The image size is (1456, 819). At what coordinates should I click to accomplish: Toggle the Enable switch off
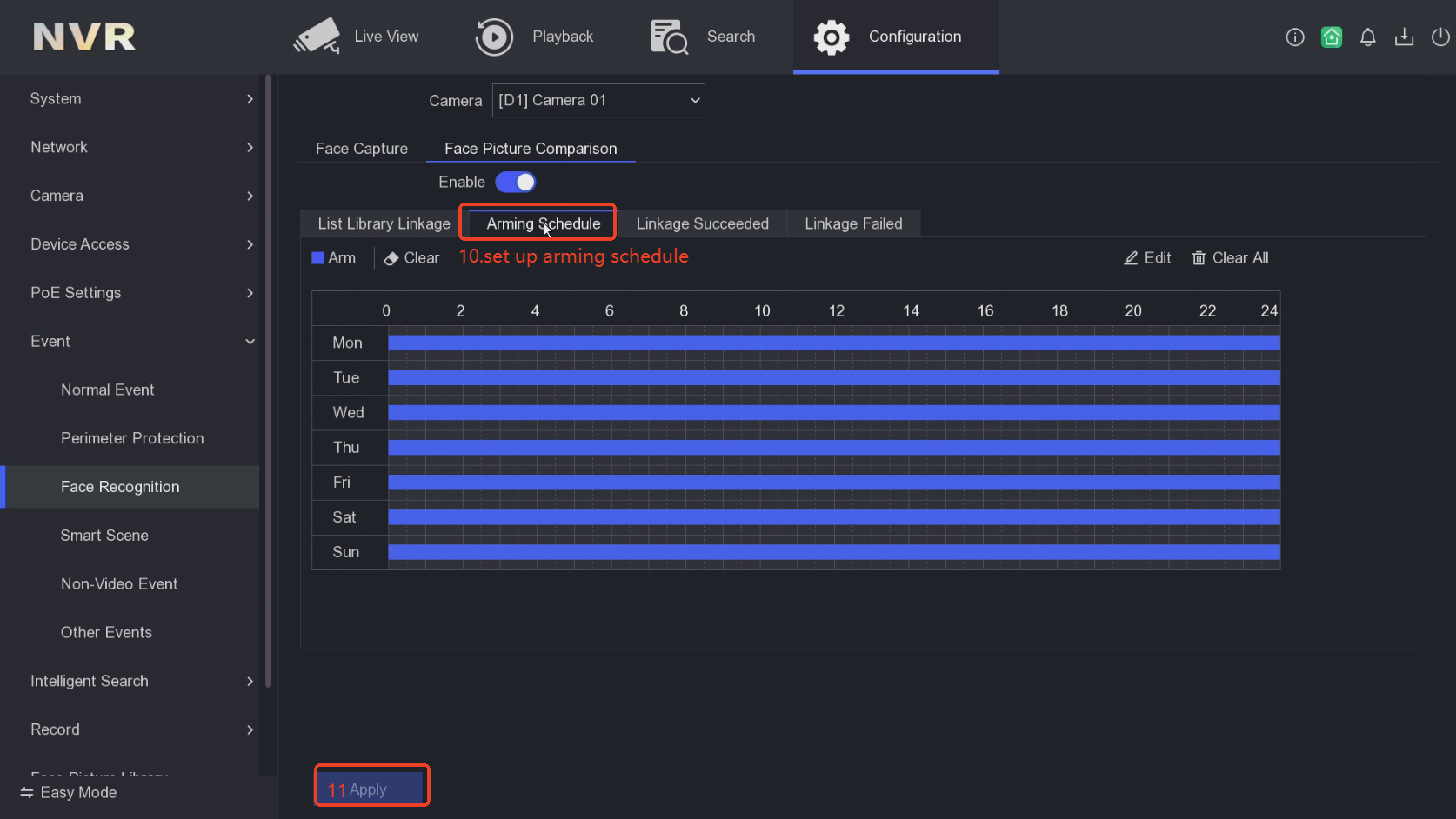[516, 182]
